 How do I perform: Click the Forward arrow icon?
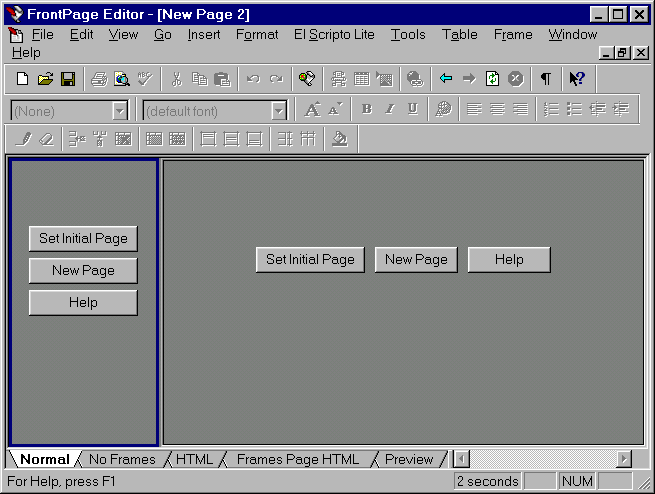468,78
